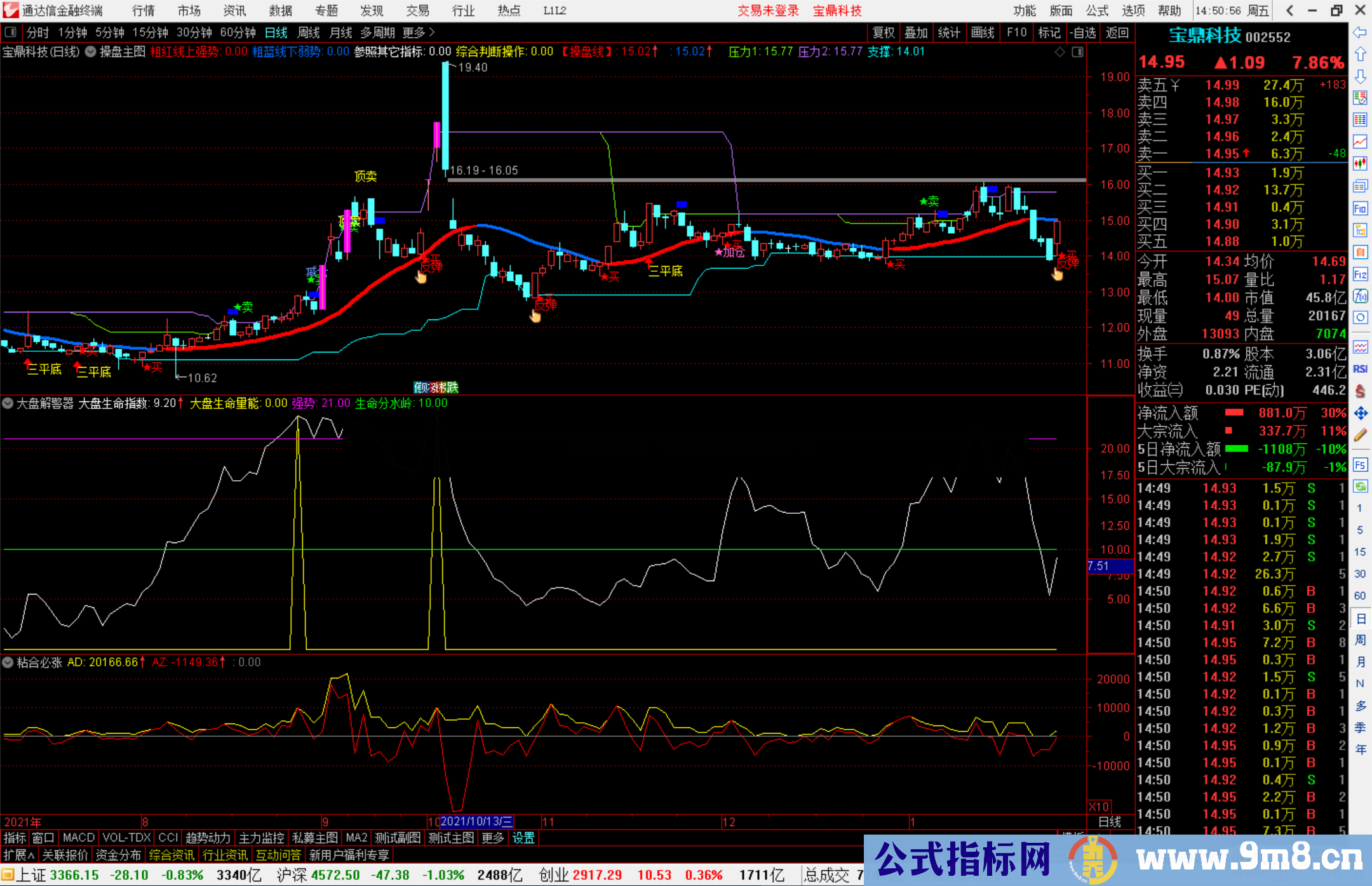Open the time-share line chart sidebar icon
Image resolution: width=1372 pixels, height=886 pixels.
tap(1360, 141)
